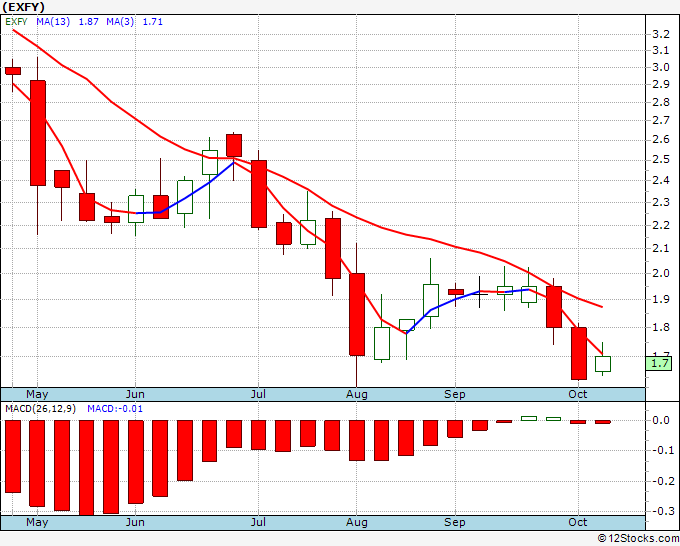This screenshot has height=546, width=680.
Task: Click the 2.1 price axis label
Action: (x=660, y=248)
